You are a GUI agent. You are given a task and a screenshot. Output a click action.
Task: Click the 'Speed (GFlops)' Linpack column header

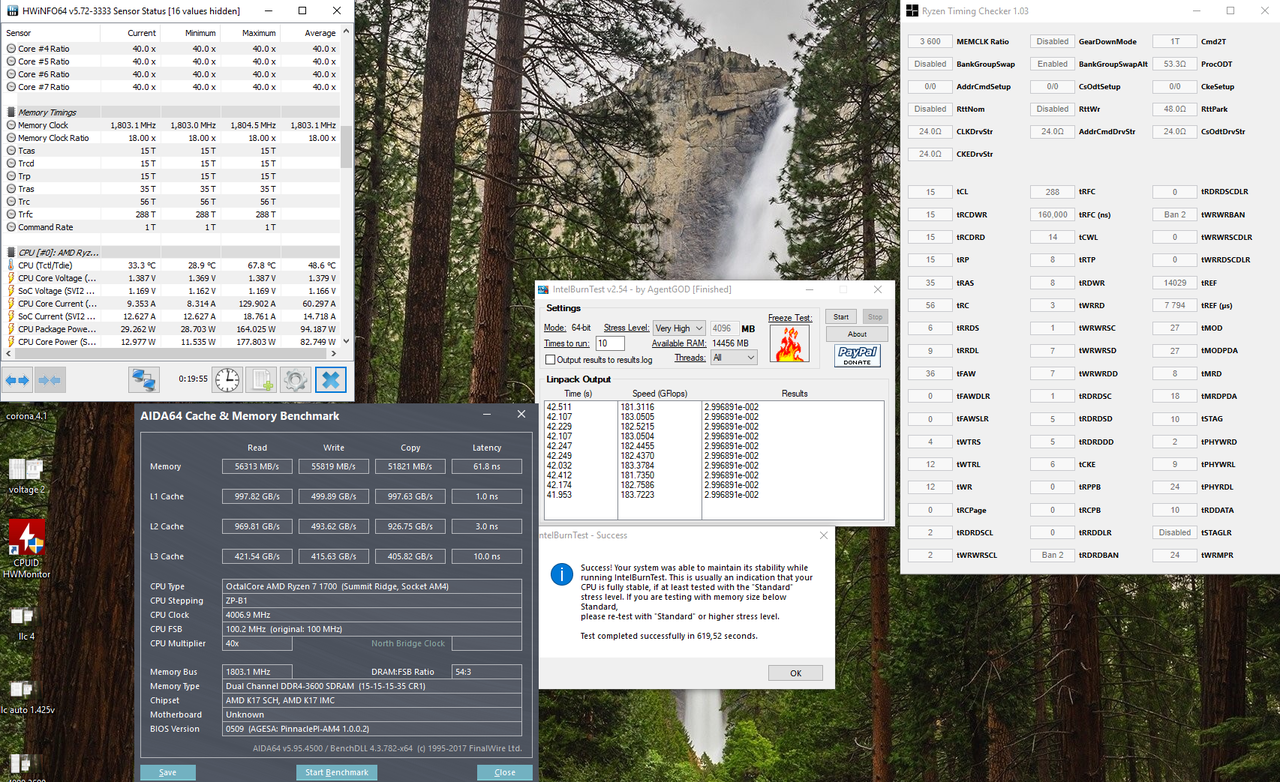[658, 394]
